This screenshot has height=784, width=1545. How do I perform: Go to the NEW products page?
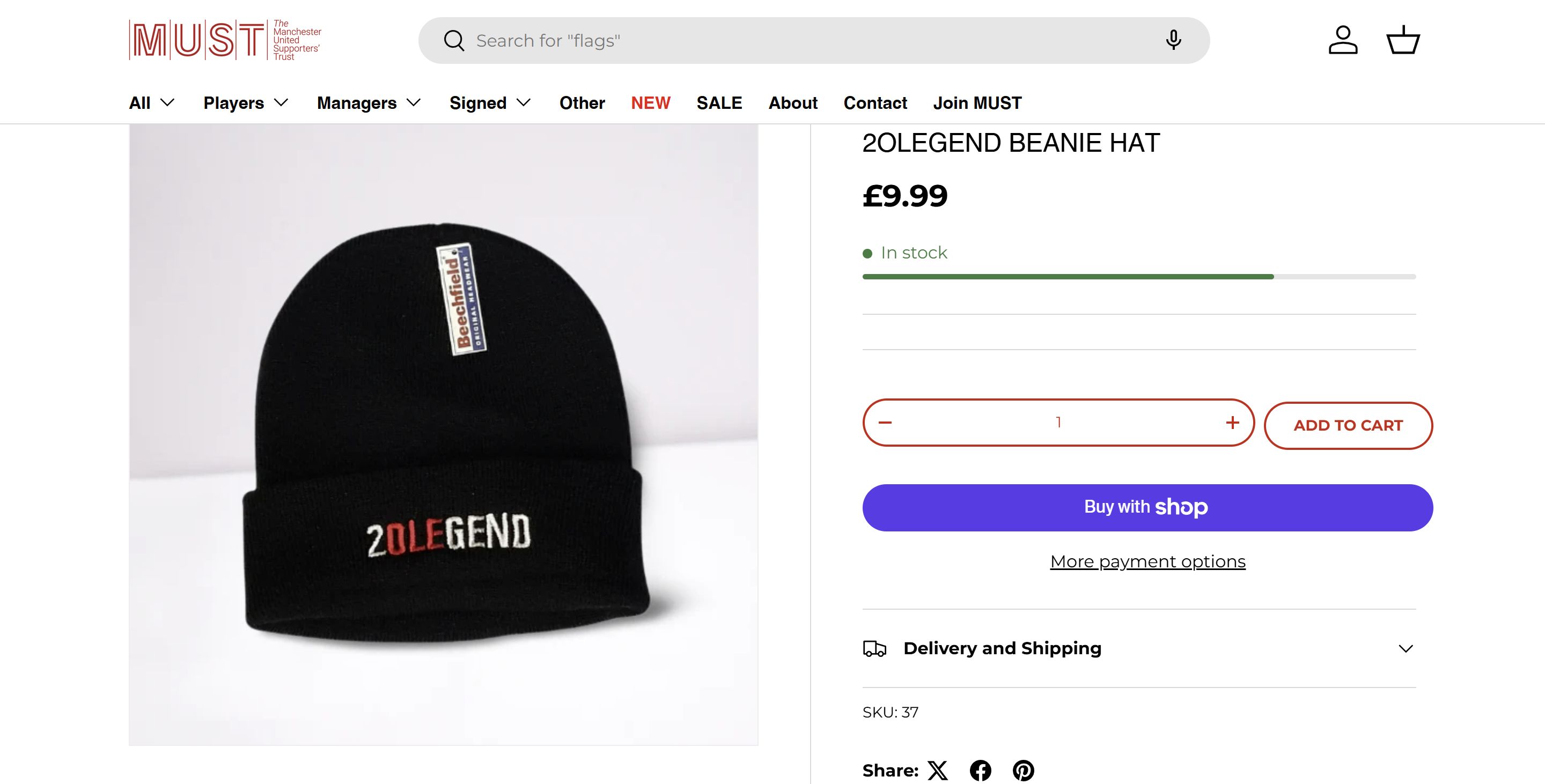tap(650, 103)
